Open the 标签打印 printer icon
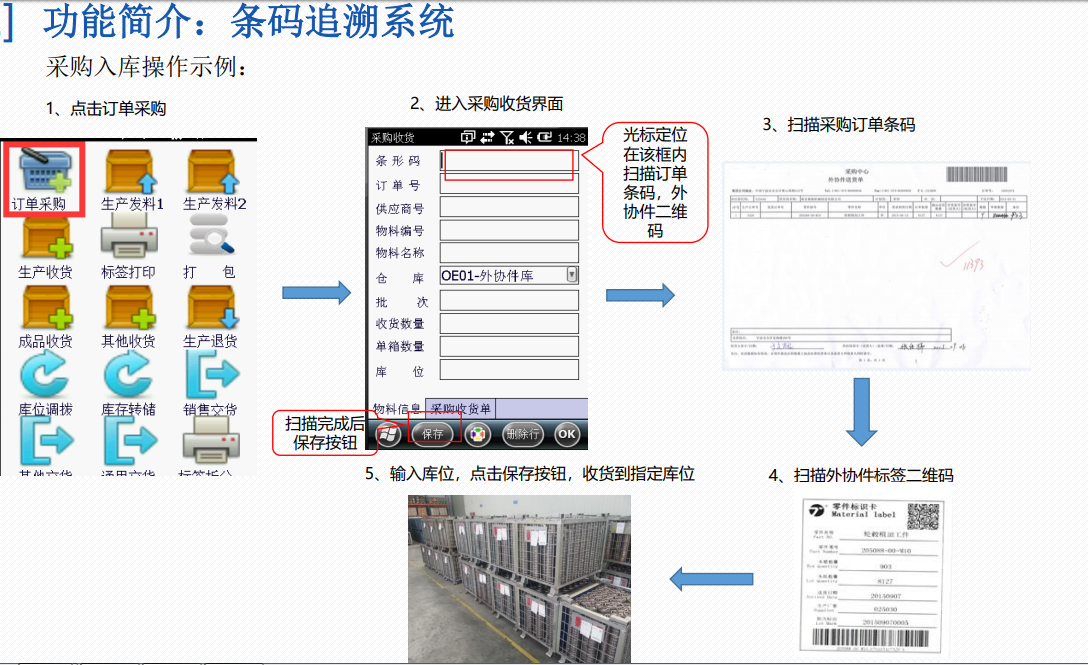This screenshot has height=665, width=1088. (129, 236)
